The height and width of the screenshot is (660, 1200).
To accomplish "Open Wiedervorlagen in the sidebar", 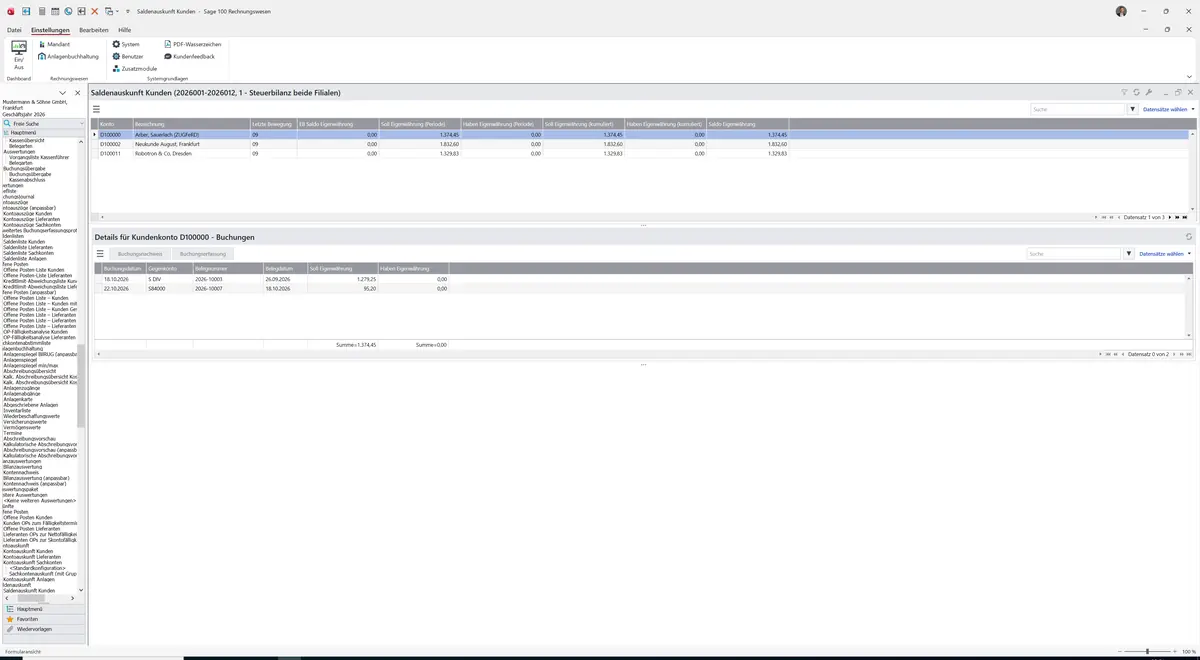I will tap(43, 629).
